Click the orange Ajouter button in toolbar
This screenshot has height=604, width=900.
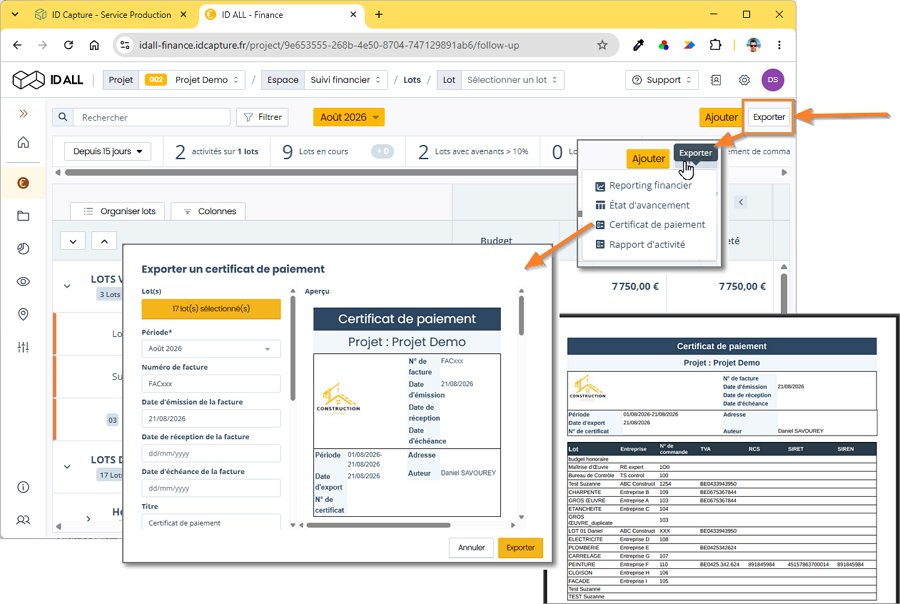coord(721,117)
